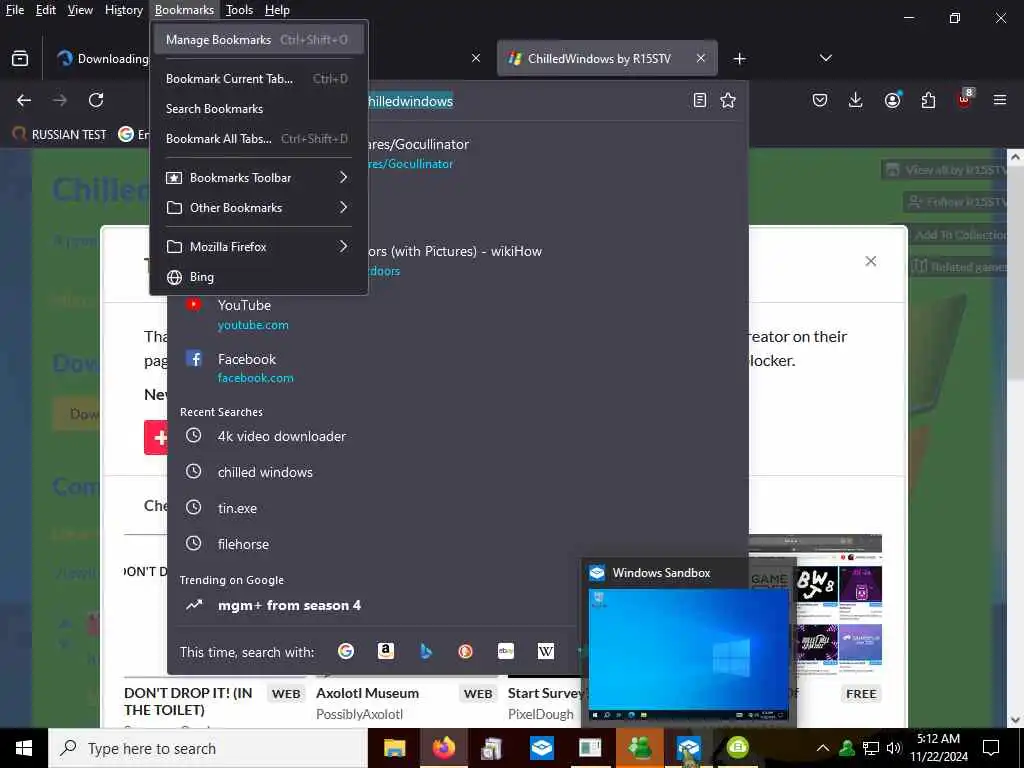1024x768 pixels.
Task: Open the hamburger application menu
Action: point(1000,100)
